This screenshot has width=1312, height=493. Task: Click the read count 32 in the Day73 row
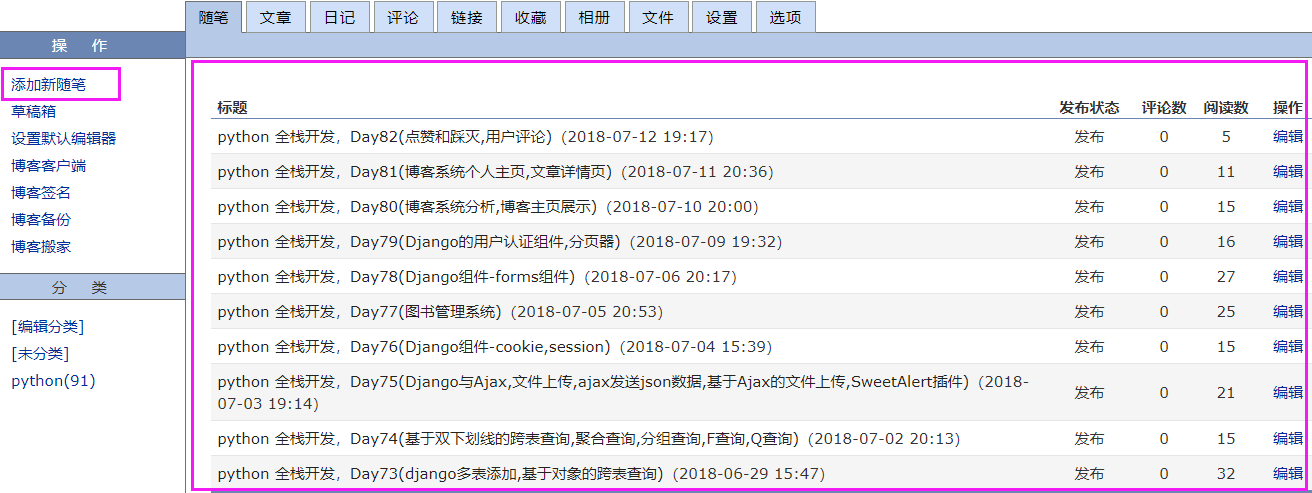1226,473
